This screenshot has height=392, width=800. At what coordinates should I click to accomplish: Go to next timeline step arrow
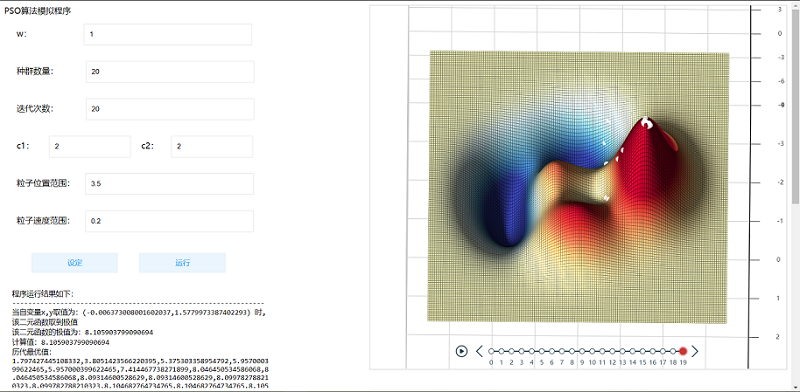(x=694, y=351)
